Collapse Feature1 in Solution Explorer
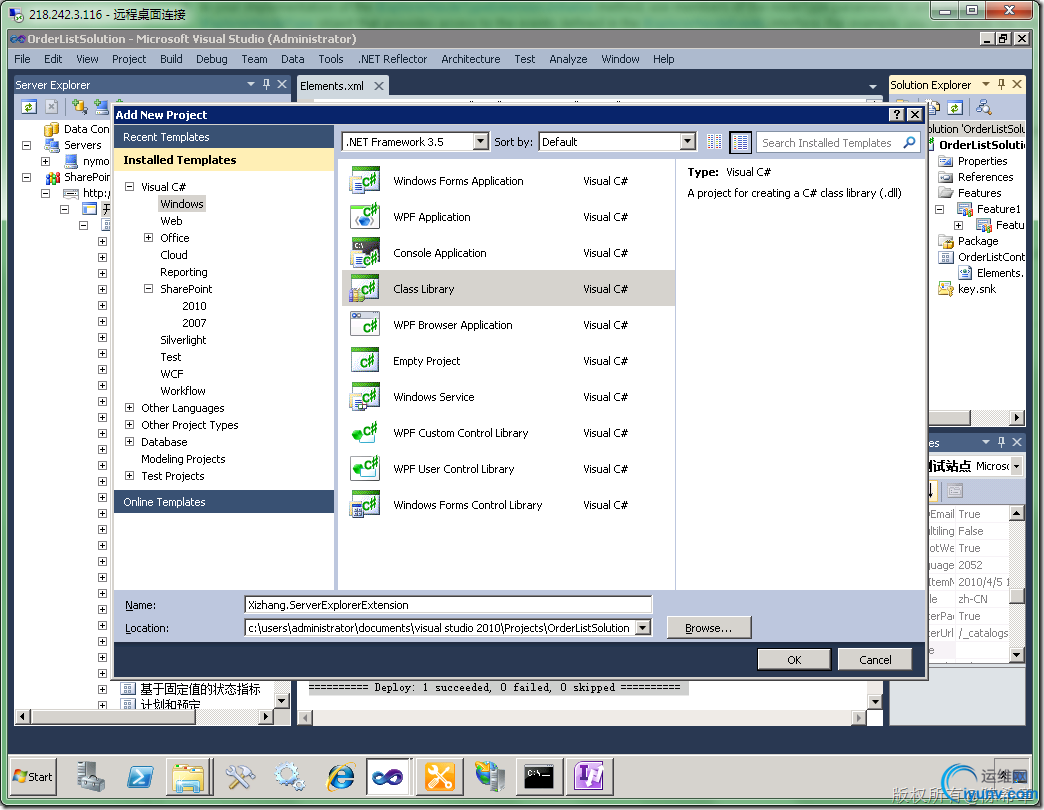The image size is (1044, 810). coord(939,209)
